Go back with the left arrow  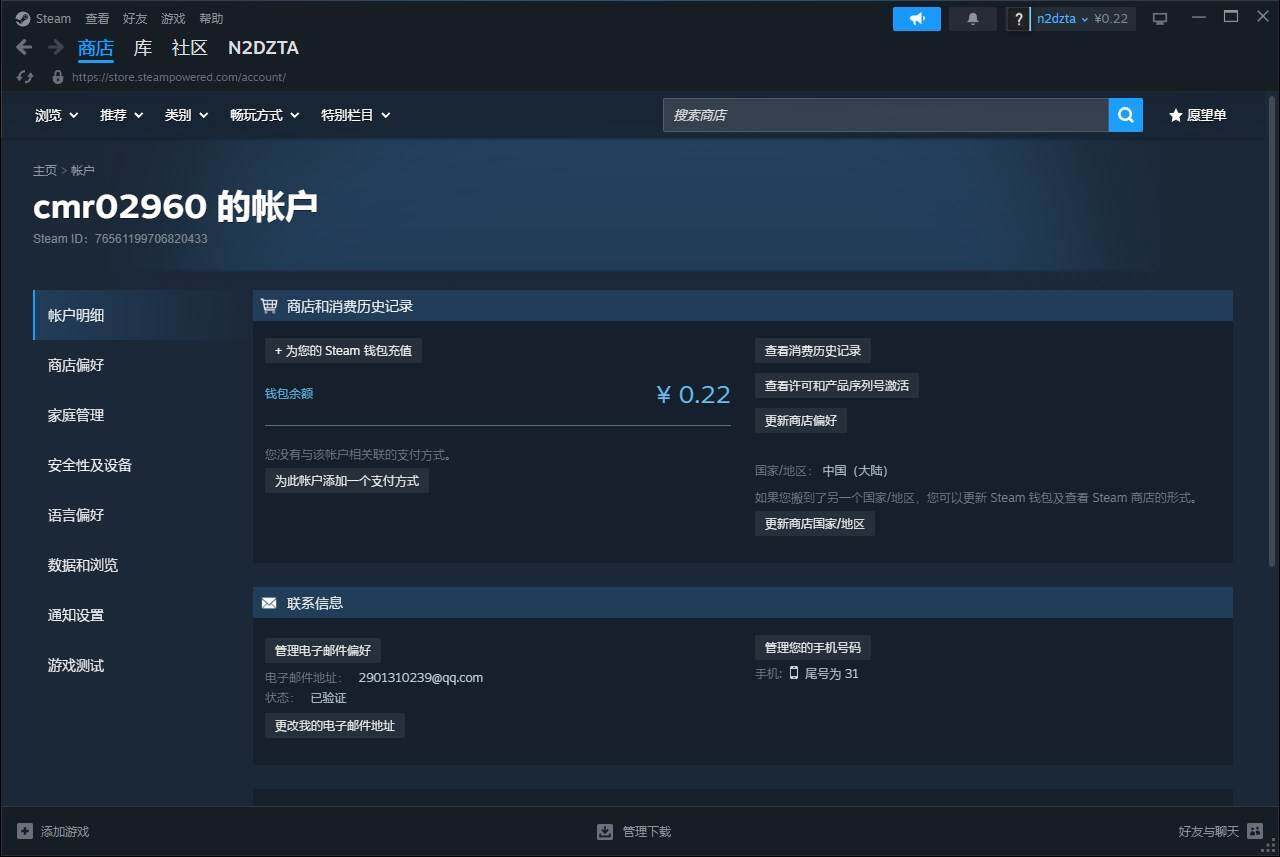(x=25, y=47)
